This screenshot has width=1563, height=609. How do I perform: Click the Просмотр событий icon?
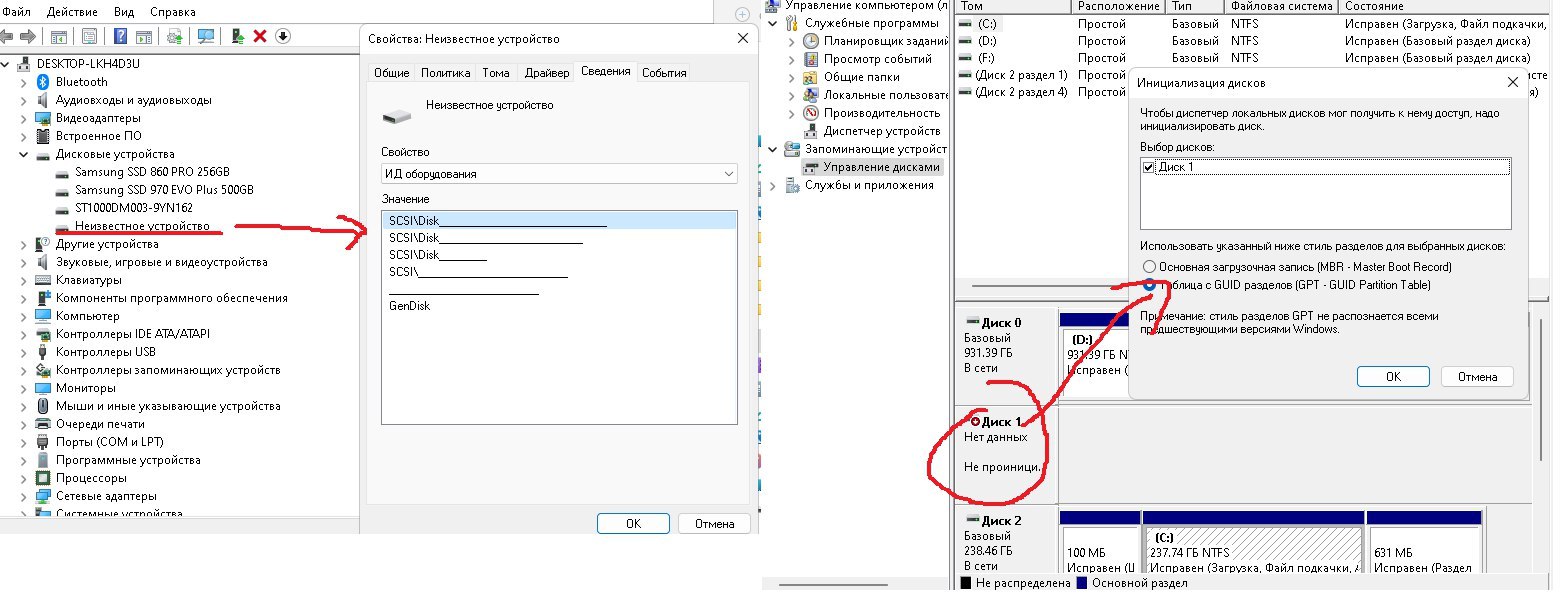812,59
